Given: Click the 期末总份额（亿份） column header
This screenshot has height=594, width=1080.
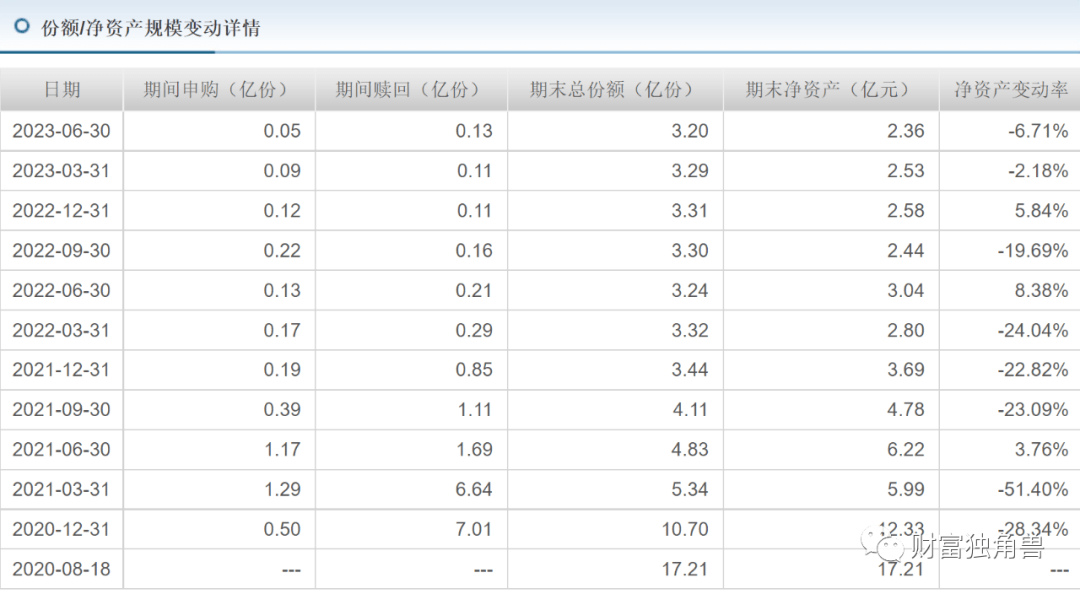Looking at the screenshot, I should click(612, 90).
